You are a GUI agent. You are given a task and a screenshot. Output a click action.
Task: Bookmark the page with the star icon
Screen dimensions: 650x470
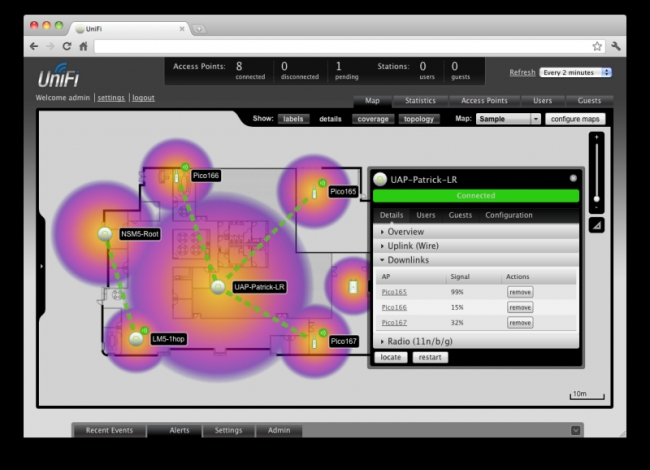click(597, 46)
